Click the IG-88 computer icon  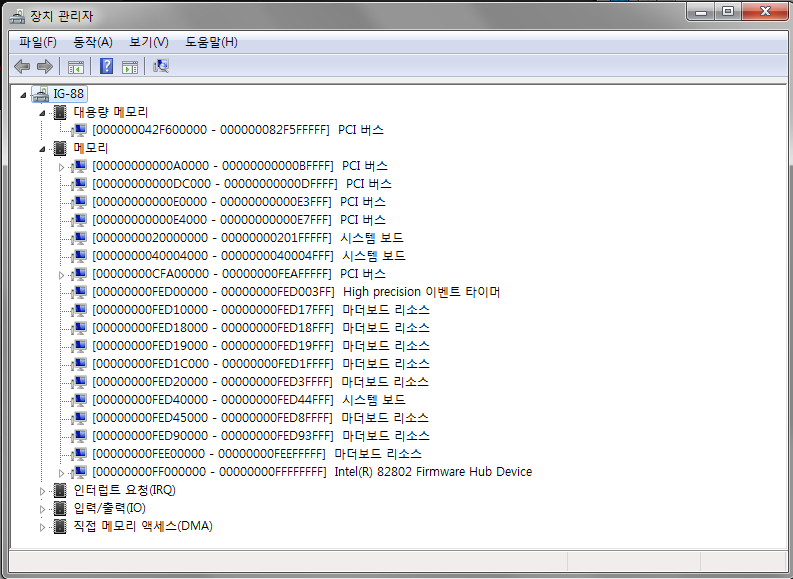(x=41, y=94)
